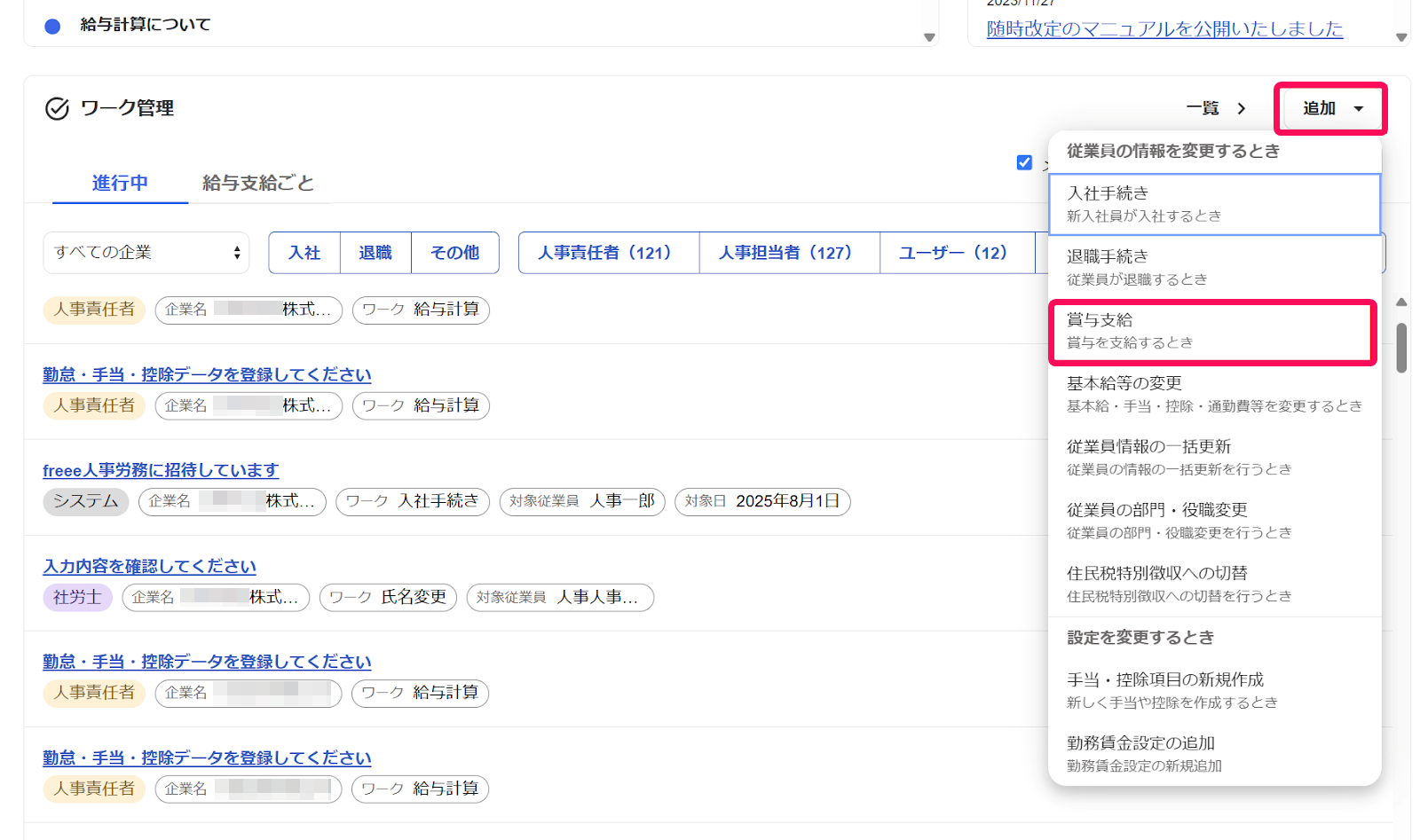The height and width of the screenshot is (840, 1420).
Task: Toggle the blue checkbox near the dropdown
Action: [1024, 162]
